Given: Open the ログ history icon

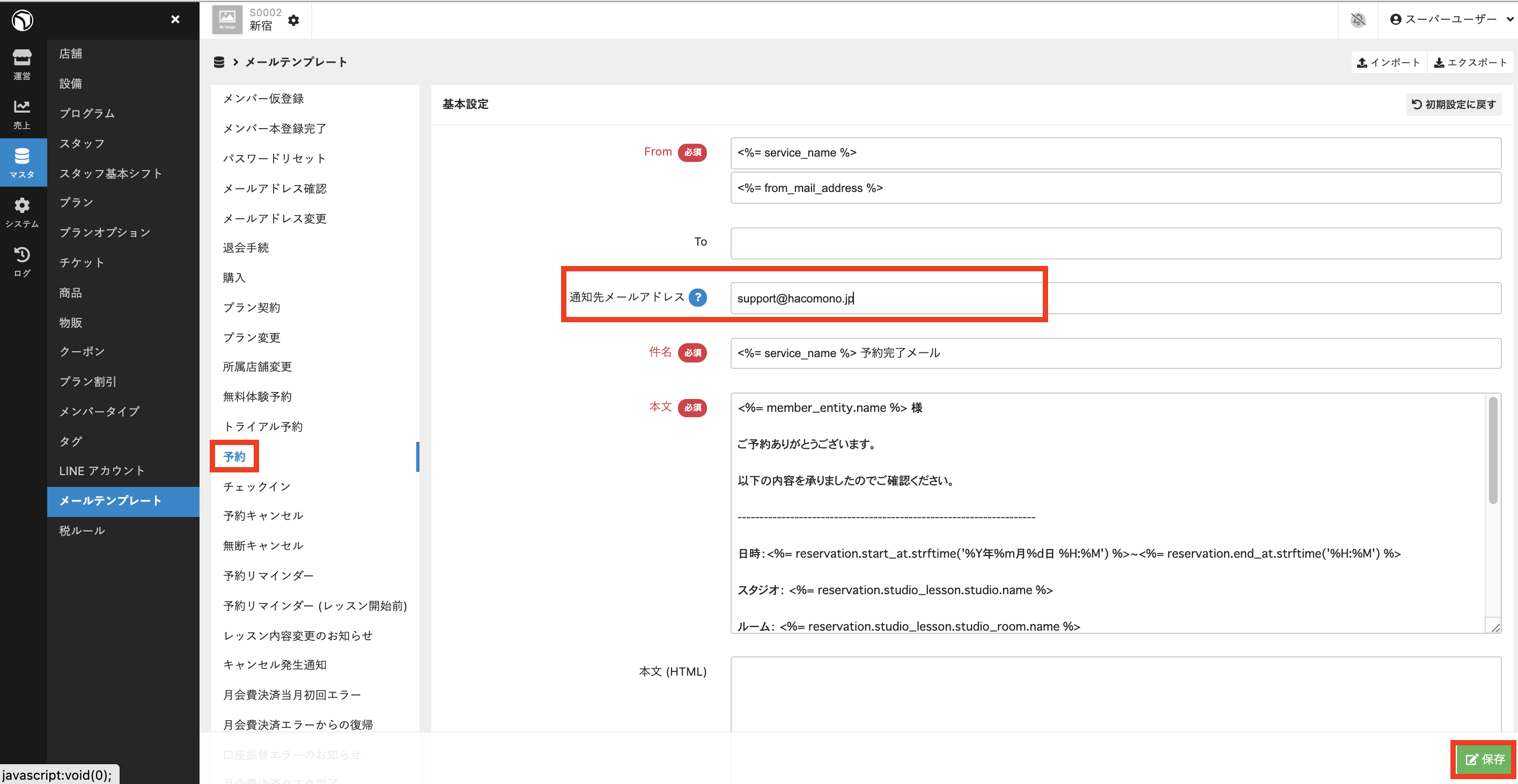Looking at the screenshot, I should point(22,261).
